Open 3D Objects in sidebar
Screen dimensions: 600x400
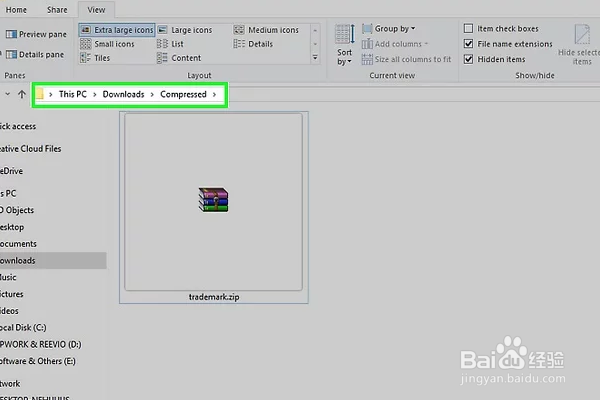pos(17,210)
